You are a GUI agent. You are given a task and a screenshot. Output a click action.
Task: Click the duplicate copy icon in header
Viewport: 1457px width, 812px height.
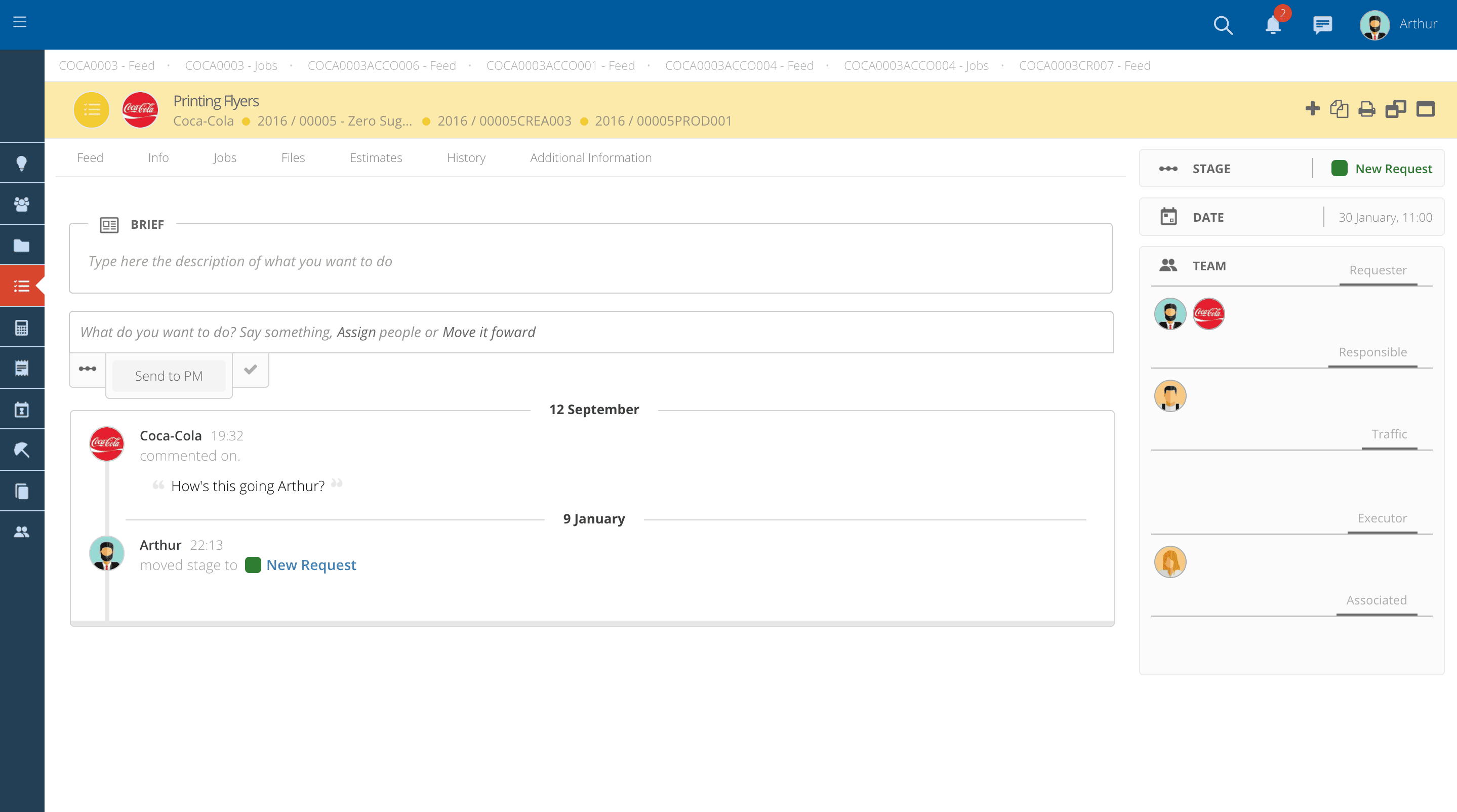tap(1339, 109)
